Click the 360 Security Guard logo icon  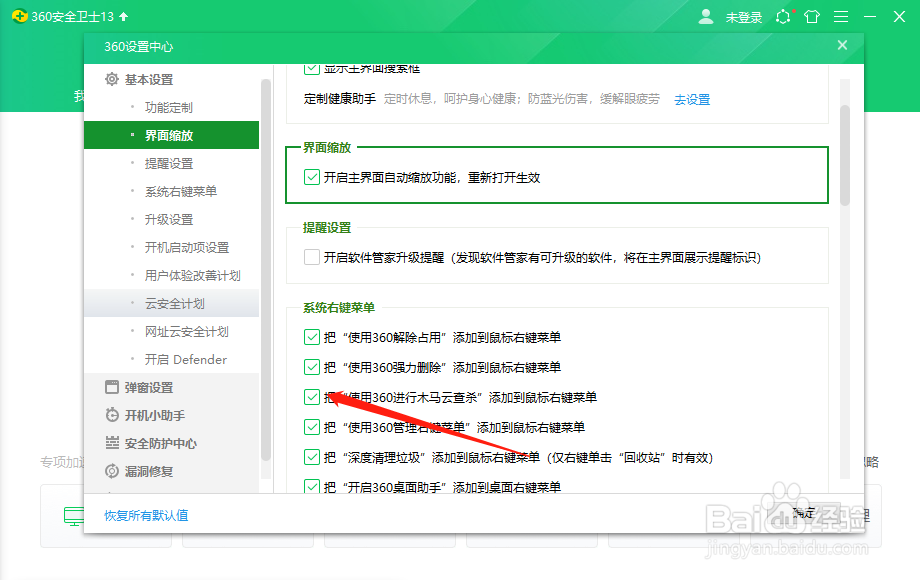click(19, 16)
